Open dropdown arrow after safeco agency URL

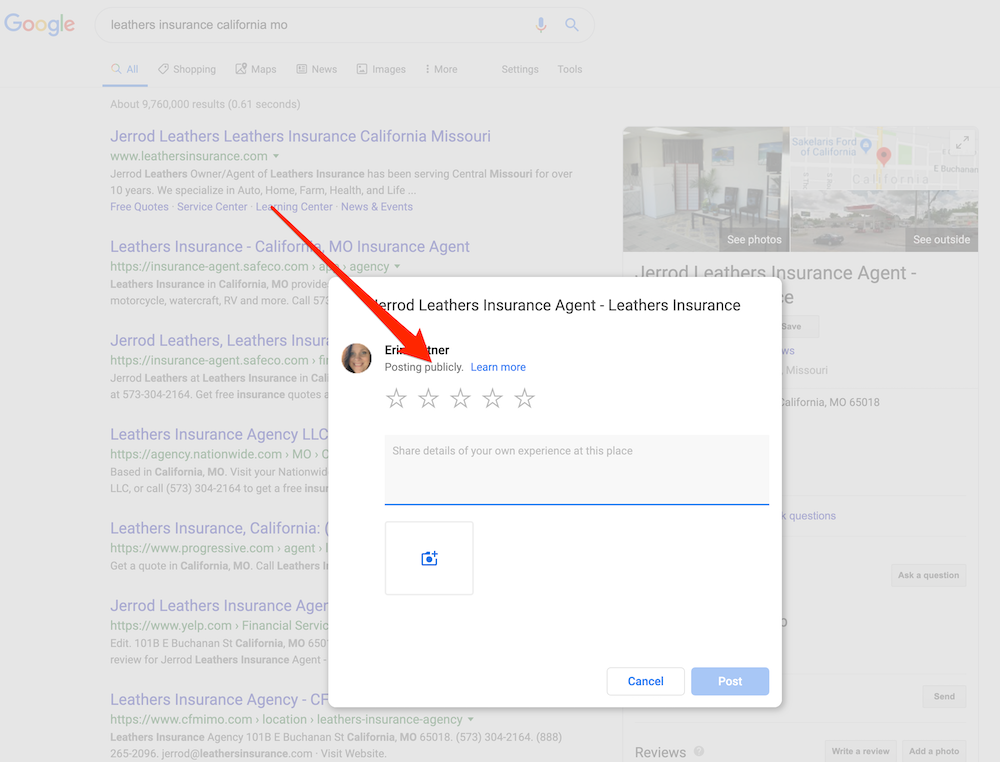(397, 267)
